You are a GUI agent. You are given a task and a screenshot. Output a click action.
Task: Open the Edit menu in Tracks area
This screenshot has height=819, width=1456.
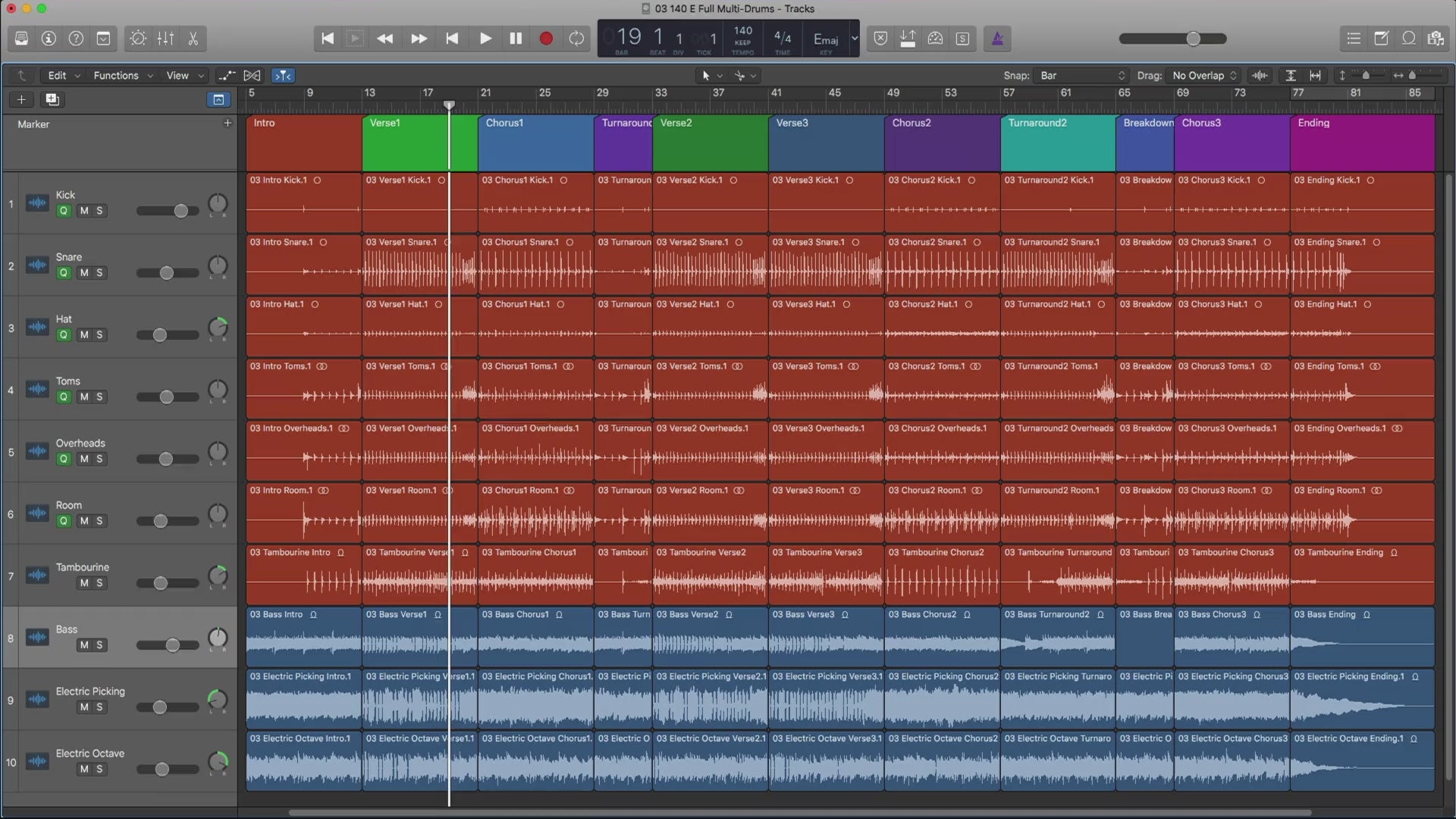click(64, 75)
